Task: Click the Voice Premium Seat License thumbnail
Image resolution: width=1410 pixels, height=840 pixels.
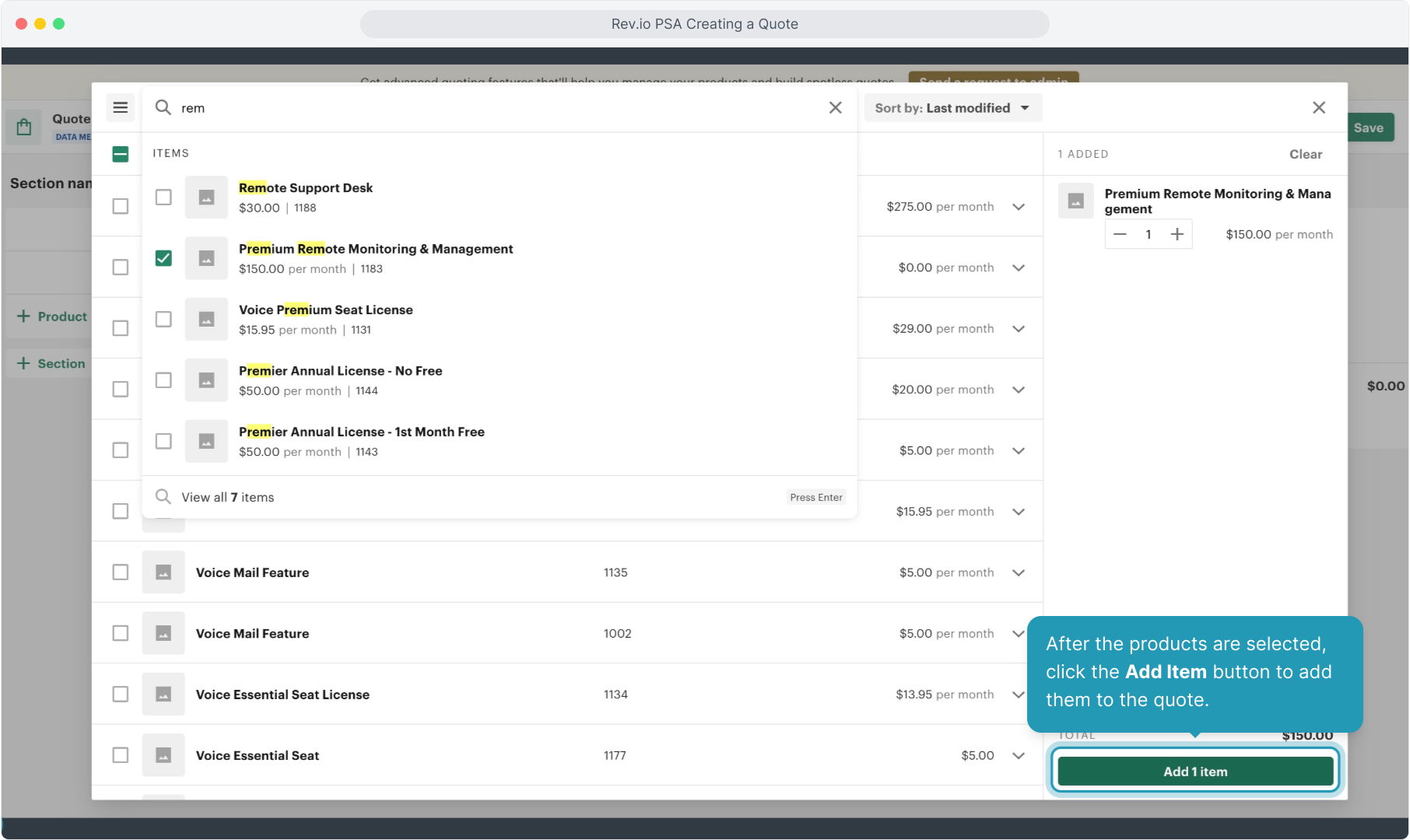Action: 206,319
